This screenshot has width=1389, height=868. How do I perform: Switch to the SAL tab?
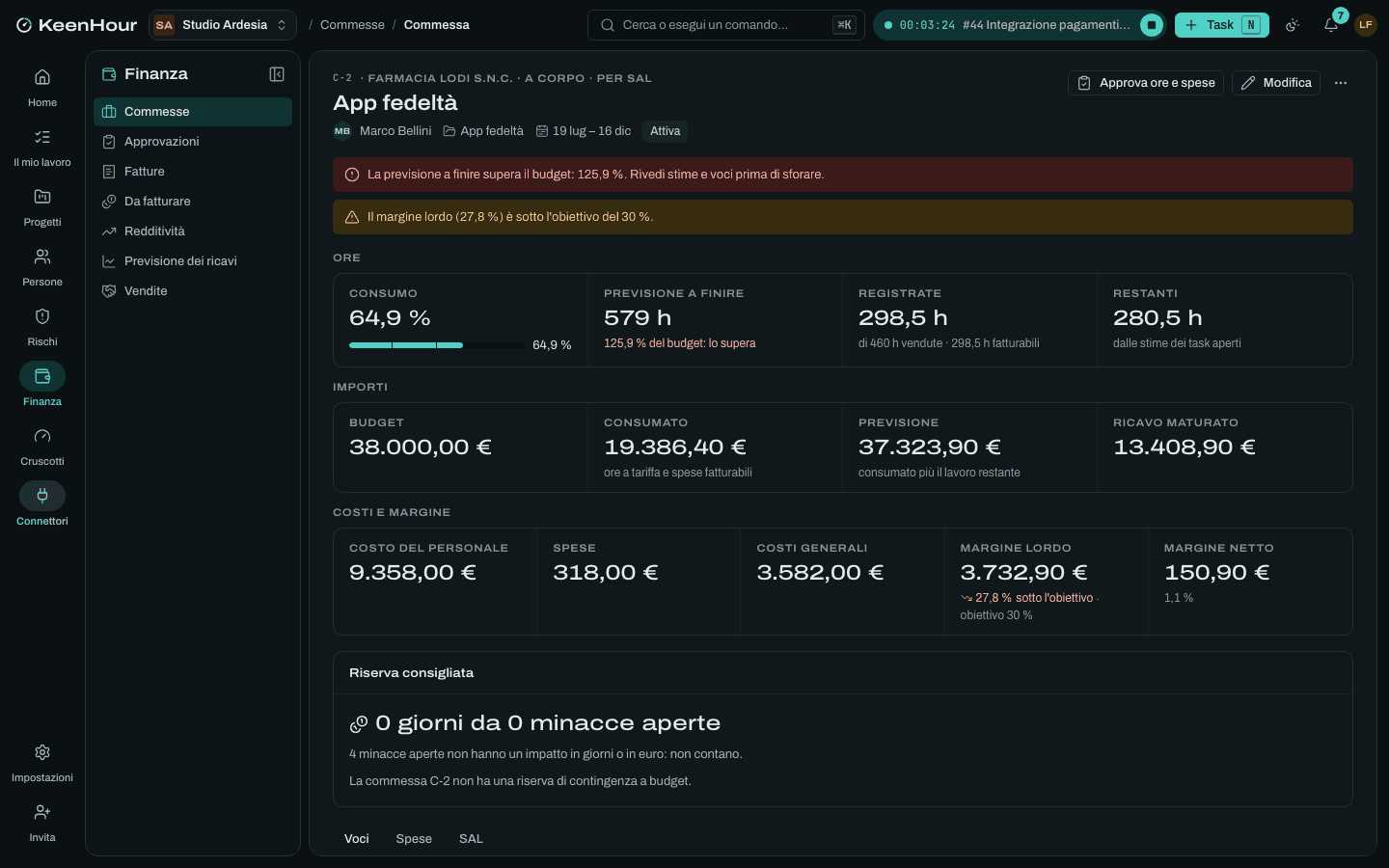coord(471,839)
